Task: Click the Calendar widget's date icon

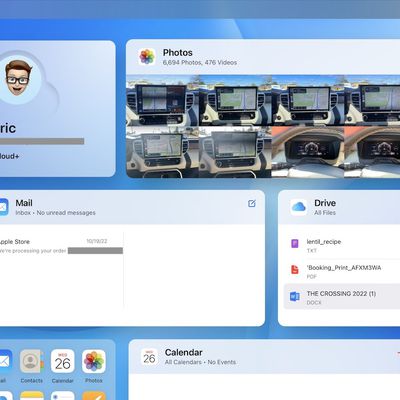Action: pos(149,357)
